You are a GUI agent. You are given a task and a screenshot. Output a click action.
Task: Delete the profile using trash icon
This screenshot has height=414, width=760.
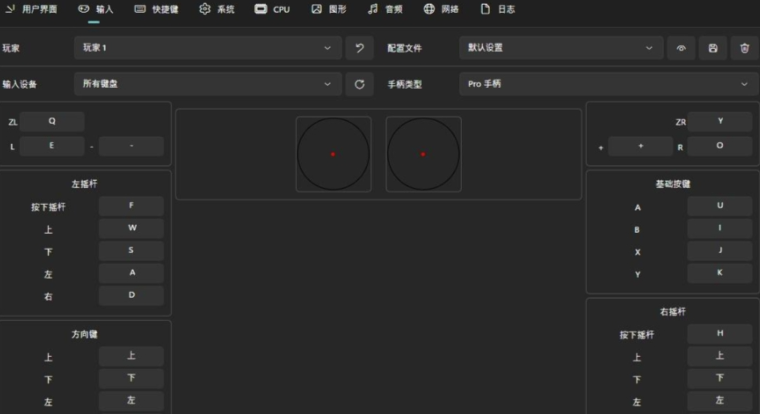coord(743,48)
